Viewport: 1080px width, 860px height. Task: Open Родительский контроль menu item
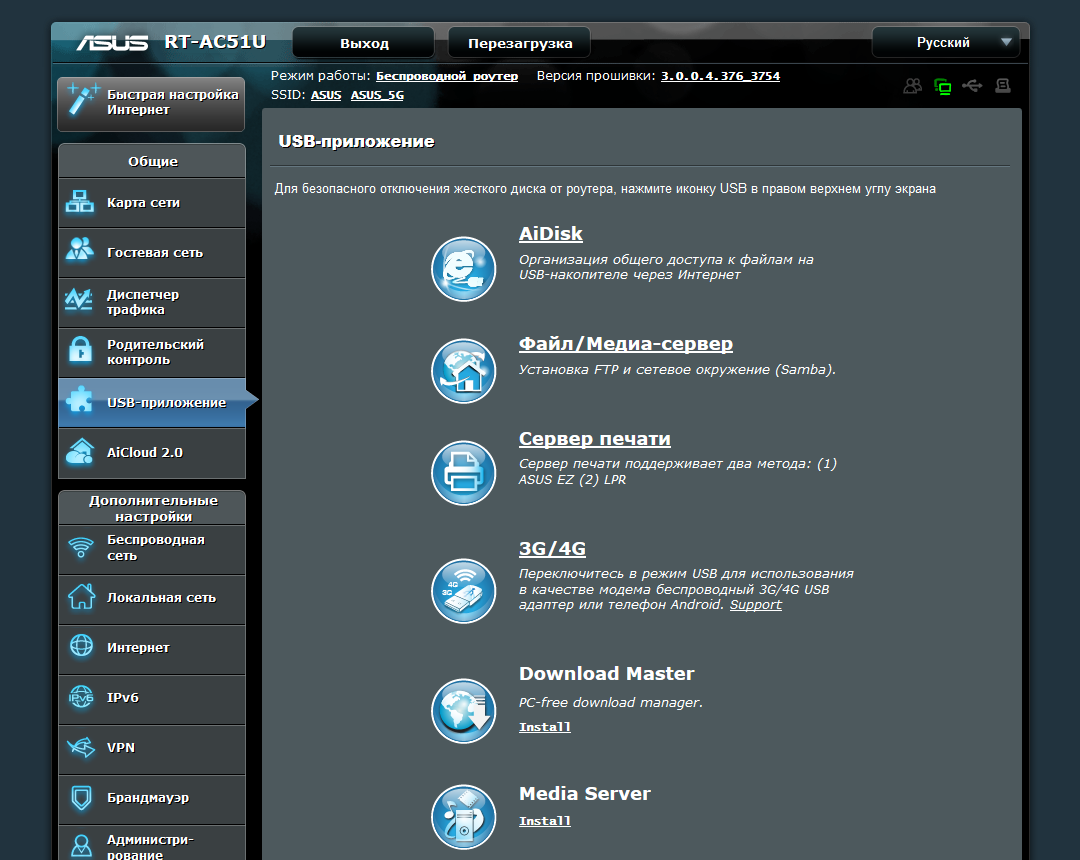(x=152, y=353)
